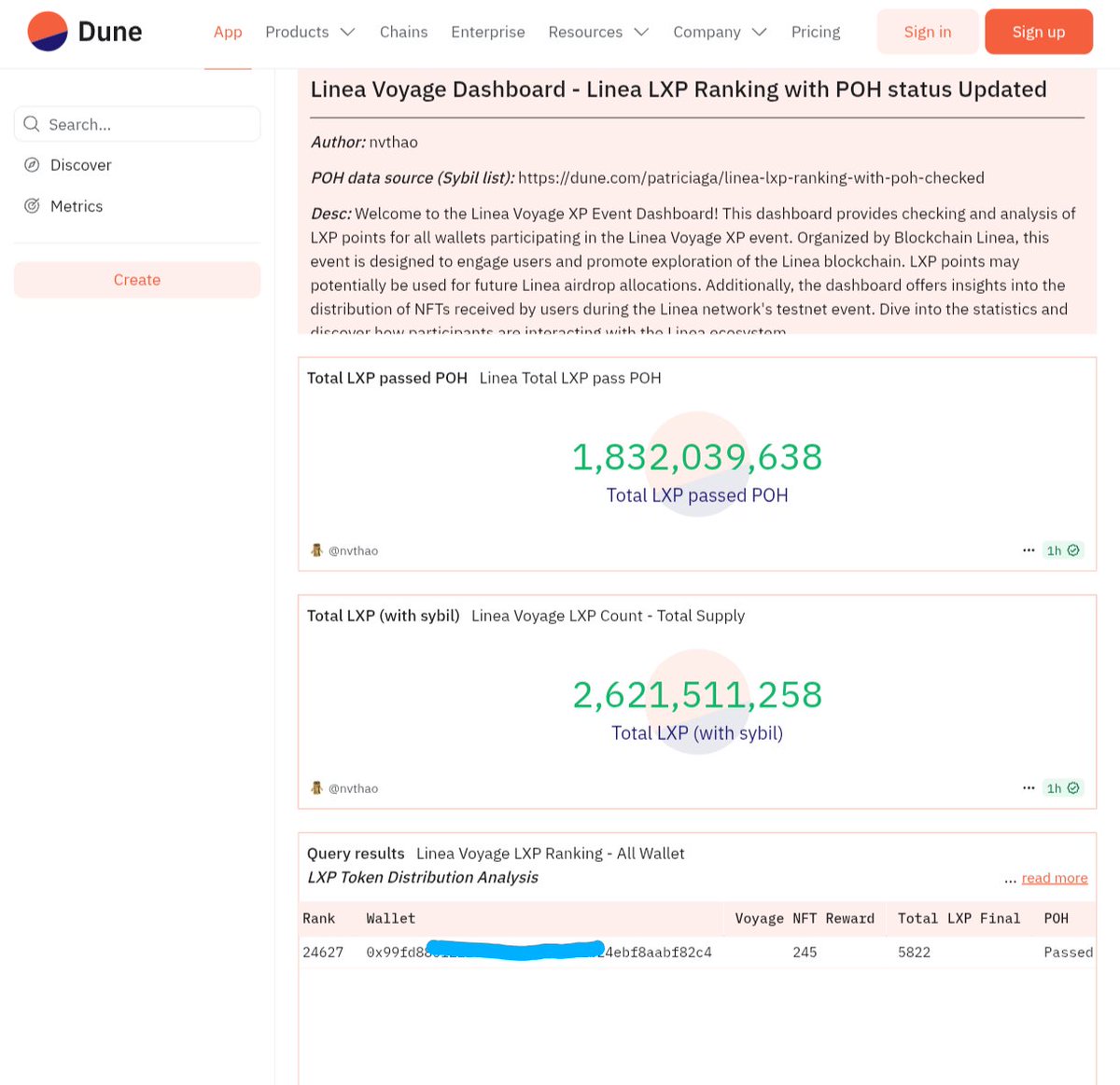1120x1085 pixels.
Task: Open the Chains menu item
Action: click(403, 32)
